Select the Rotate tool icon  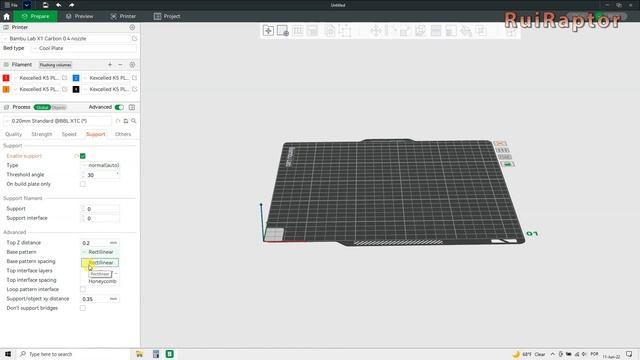point(390,31)
